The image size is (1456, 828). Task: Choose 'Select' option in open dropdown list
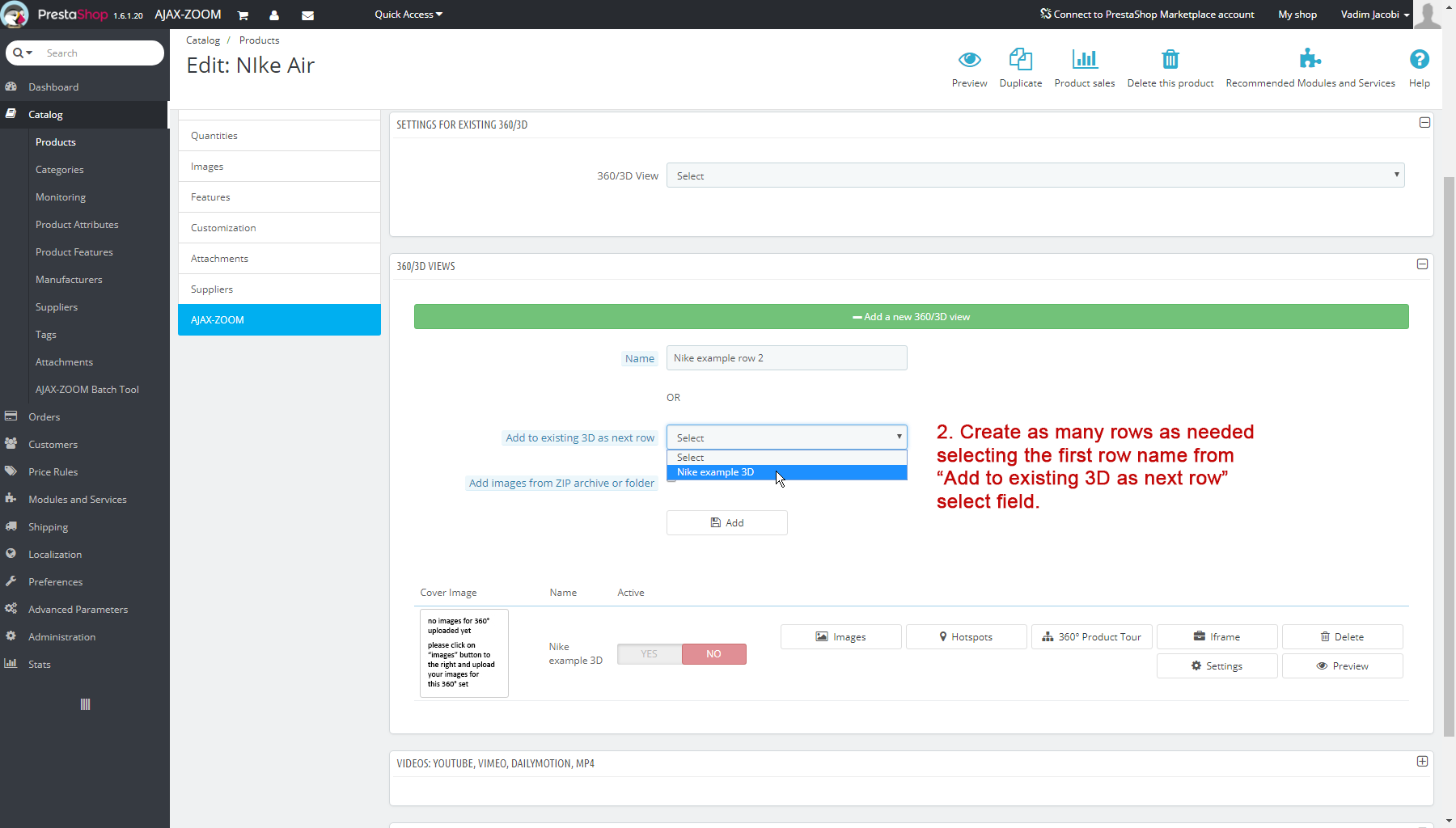[x=786, y=458]
